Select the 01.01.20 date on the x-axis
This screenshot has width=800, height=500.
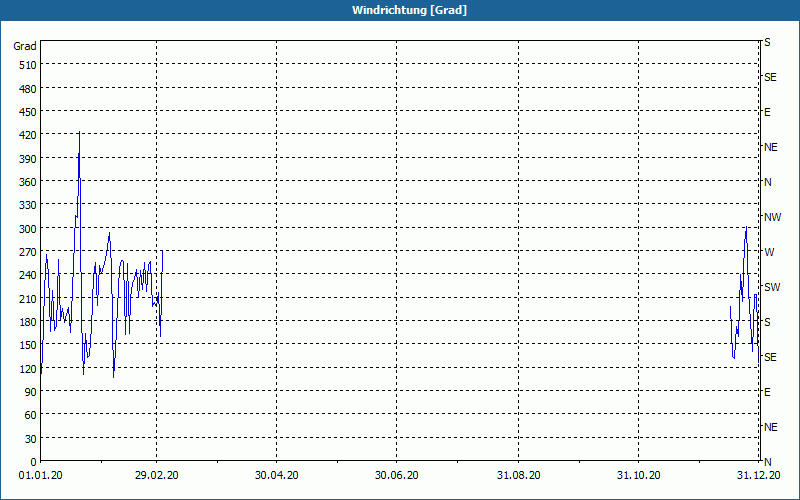click(x=41, y=476)
